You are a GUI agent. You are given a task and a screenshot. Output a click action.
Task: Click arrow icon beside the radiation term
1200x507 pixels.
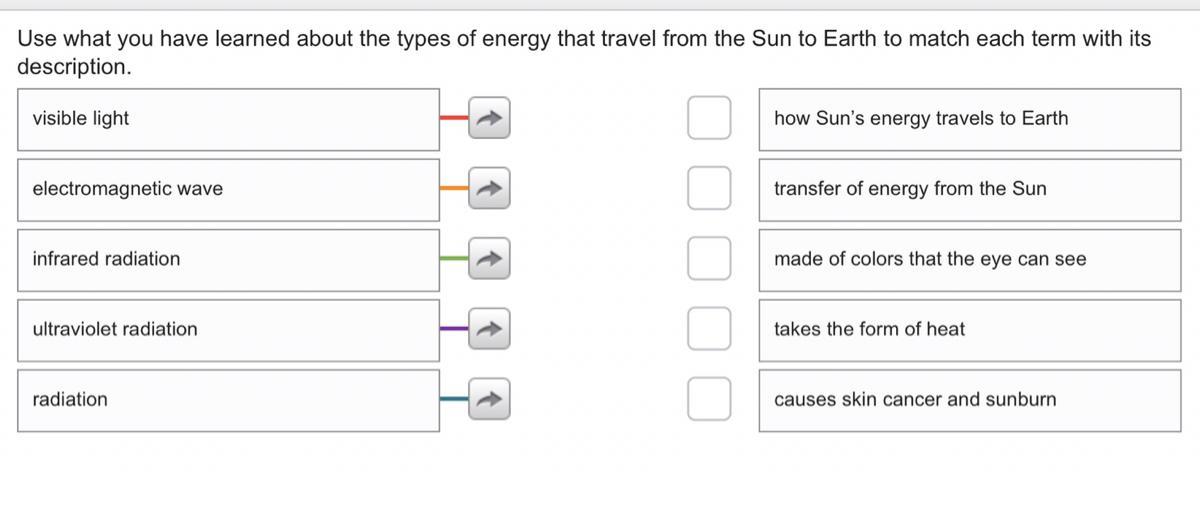[489, 399]
